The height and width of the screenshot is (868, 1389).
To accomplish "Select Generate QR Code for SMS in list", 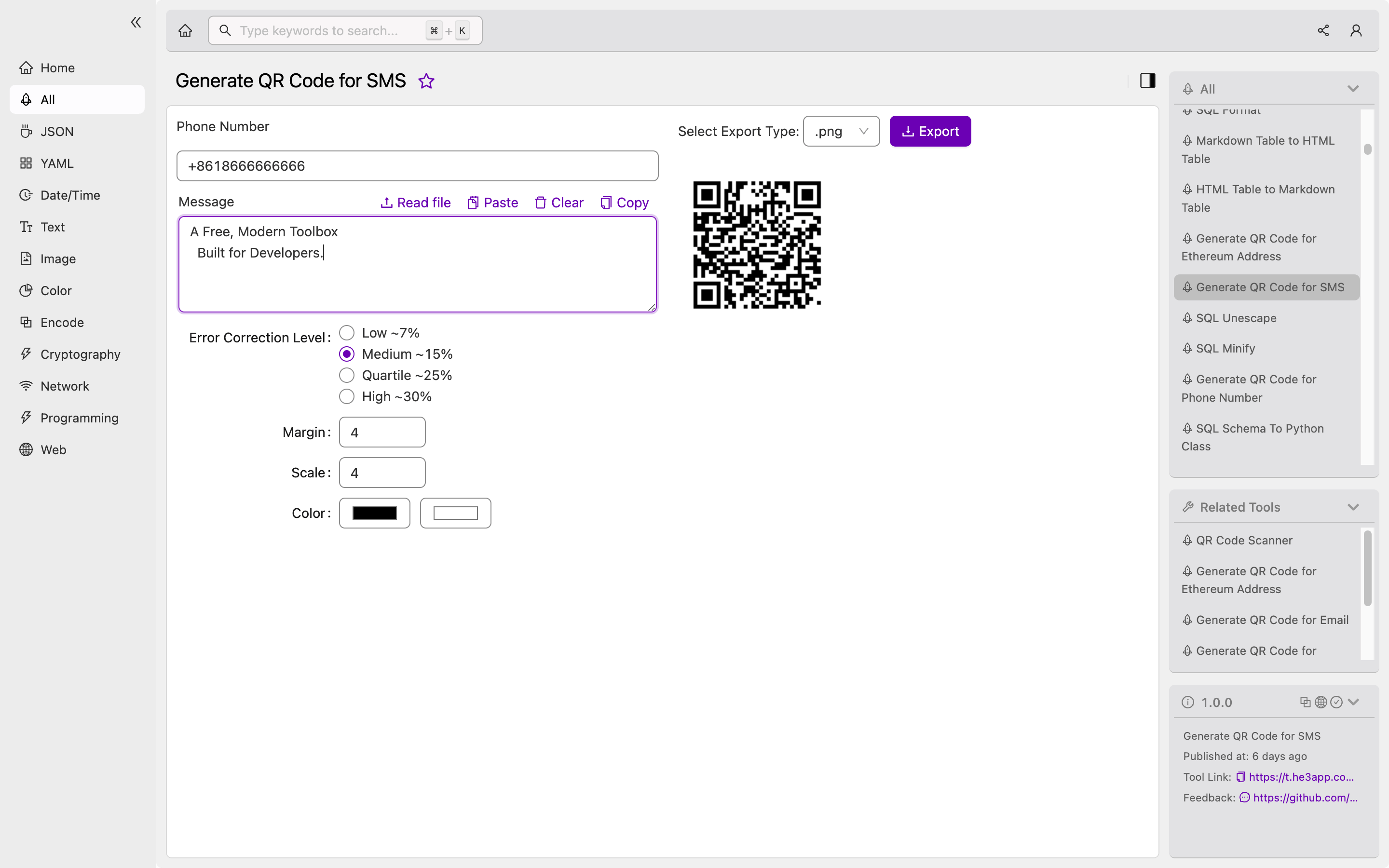I will coord(1266,287).
